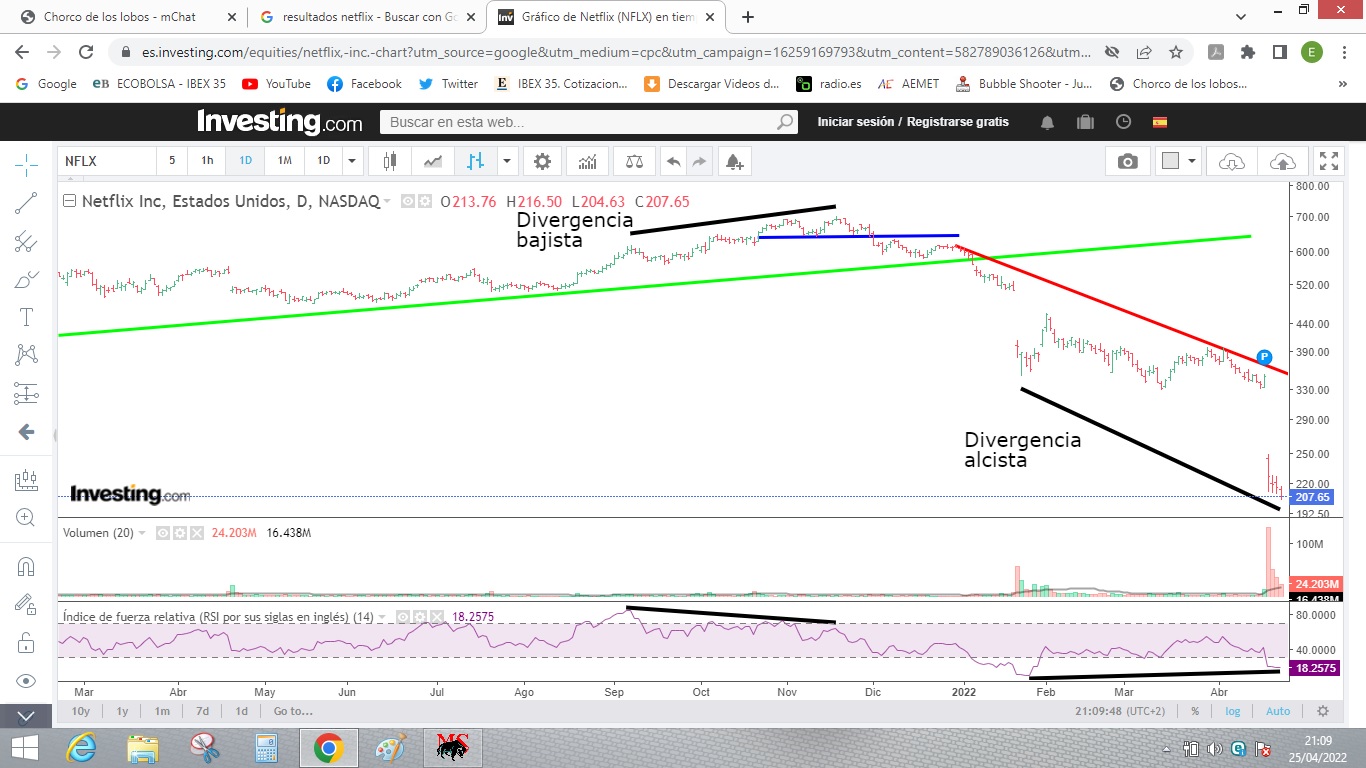Toggle log scale

coord(1233,711)
